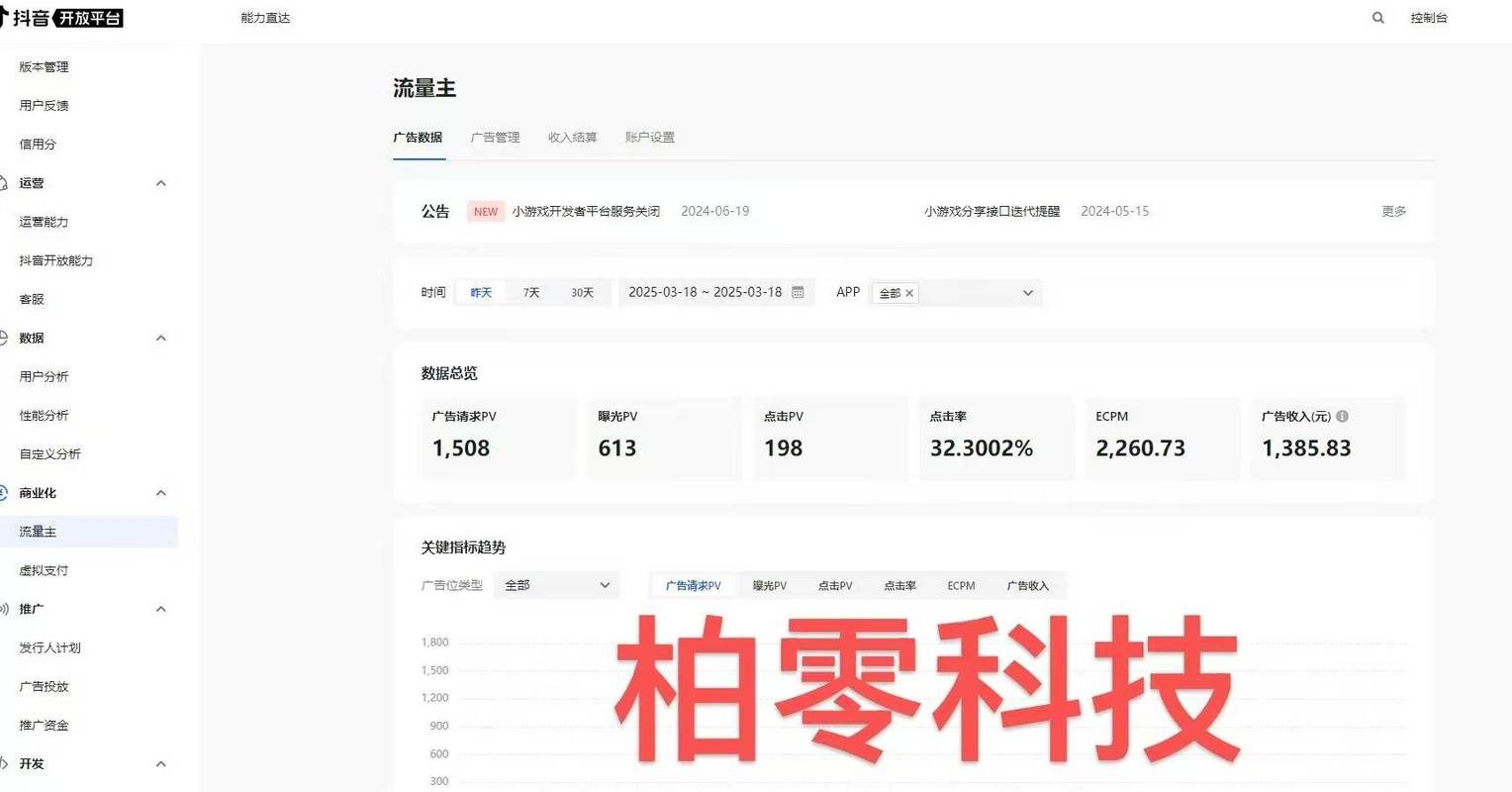Click the date range input field
1512x792 pixels.
click(716, 292)
